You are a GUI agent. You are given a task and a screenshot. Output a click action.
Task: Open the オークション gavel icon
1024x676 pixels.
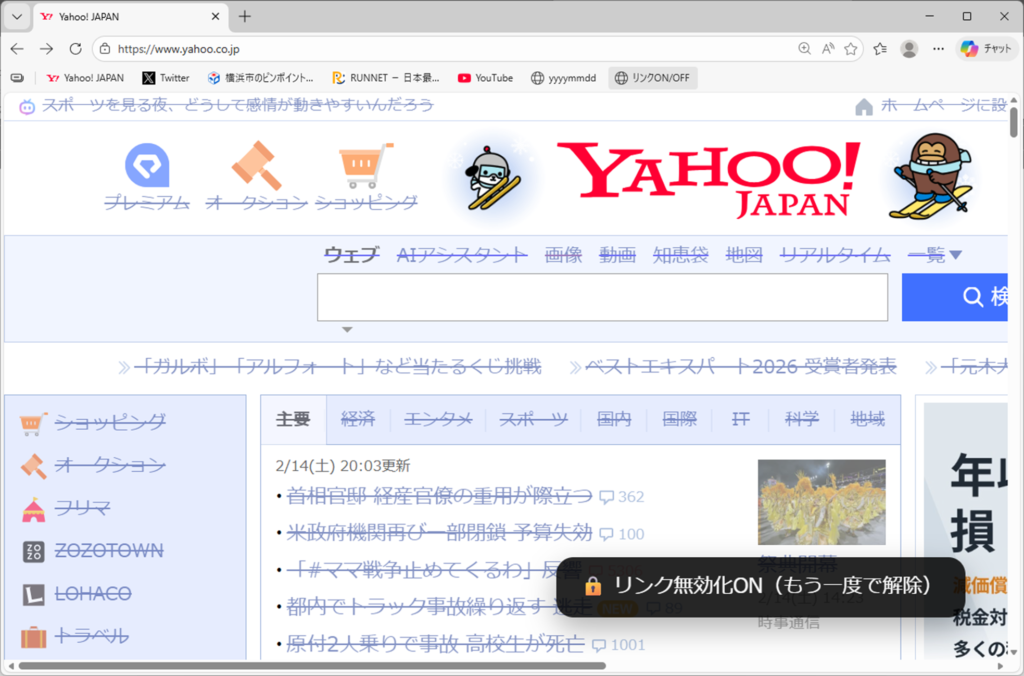point(254,166)
